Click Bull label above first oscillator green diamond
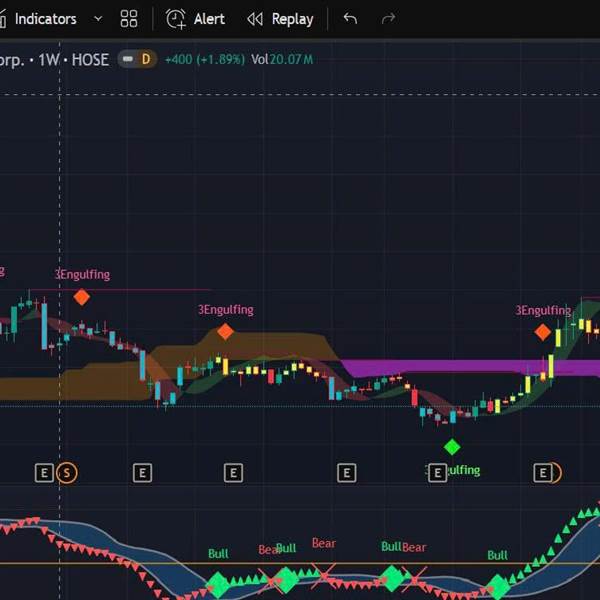600x600 pixels. [x=218, y=554]
